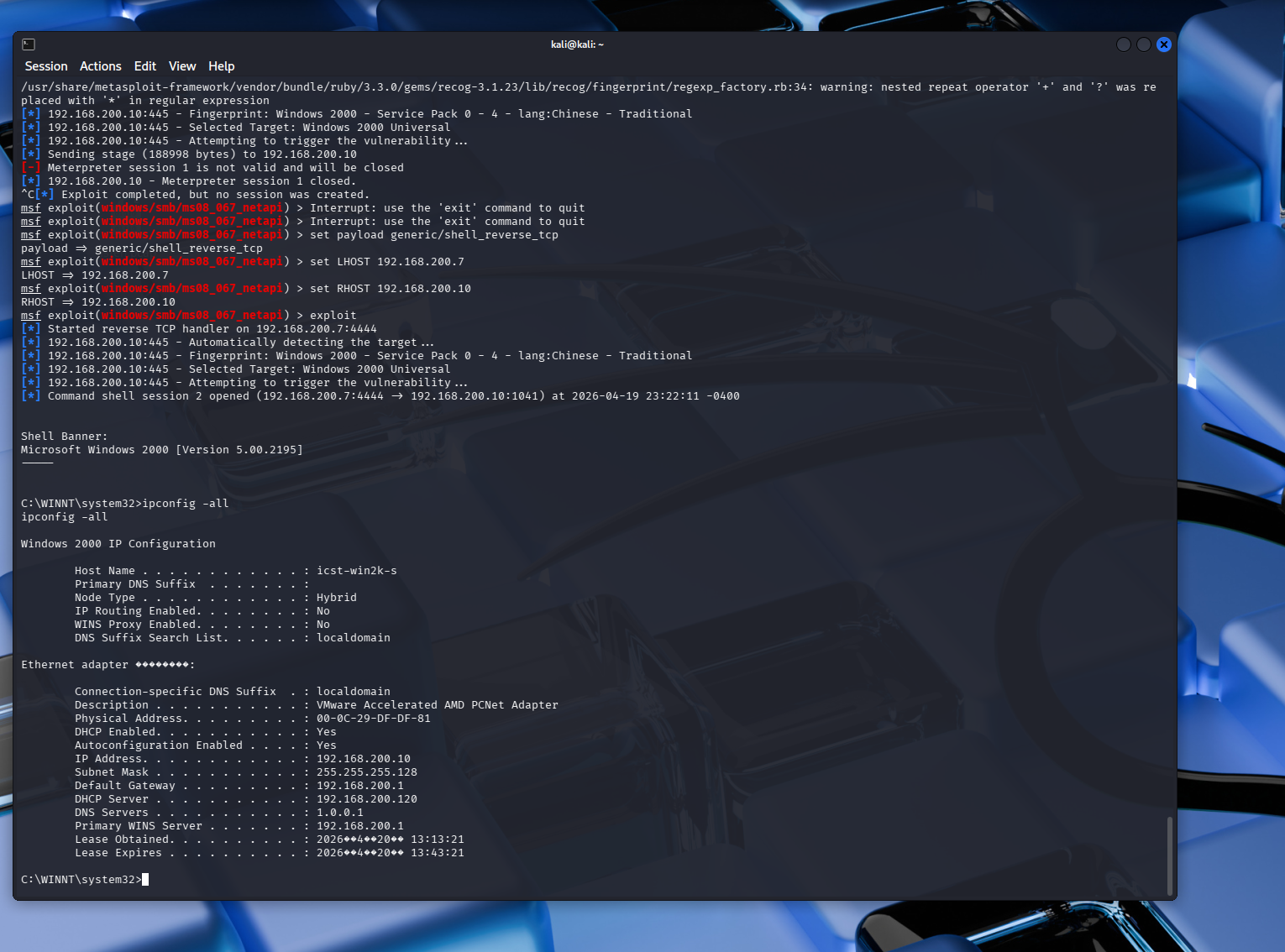Minimize the terminal window
Screen dimensions: 1285x952
[x=1124, y=44]
